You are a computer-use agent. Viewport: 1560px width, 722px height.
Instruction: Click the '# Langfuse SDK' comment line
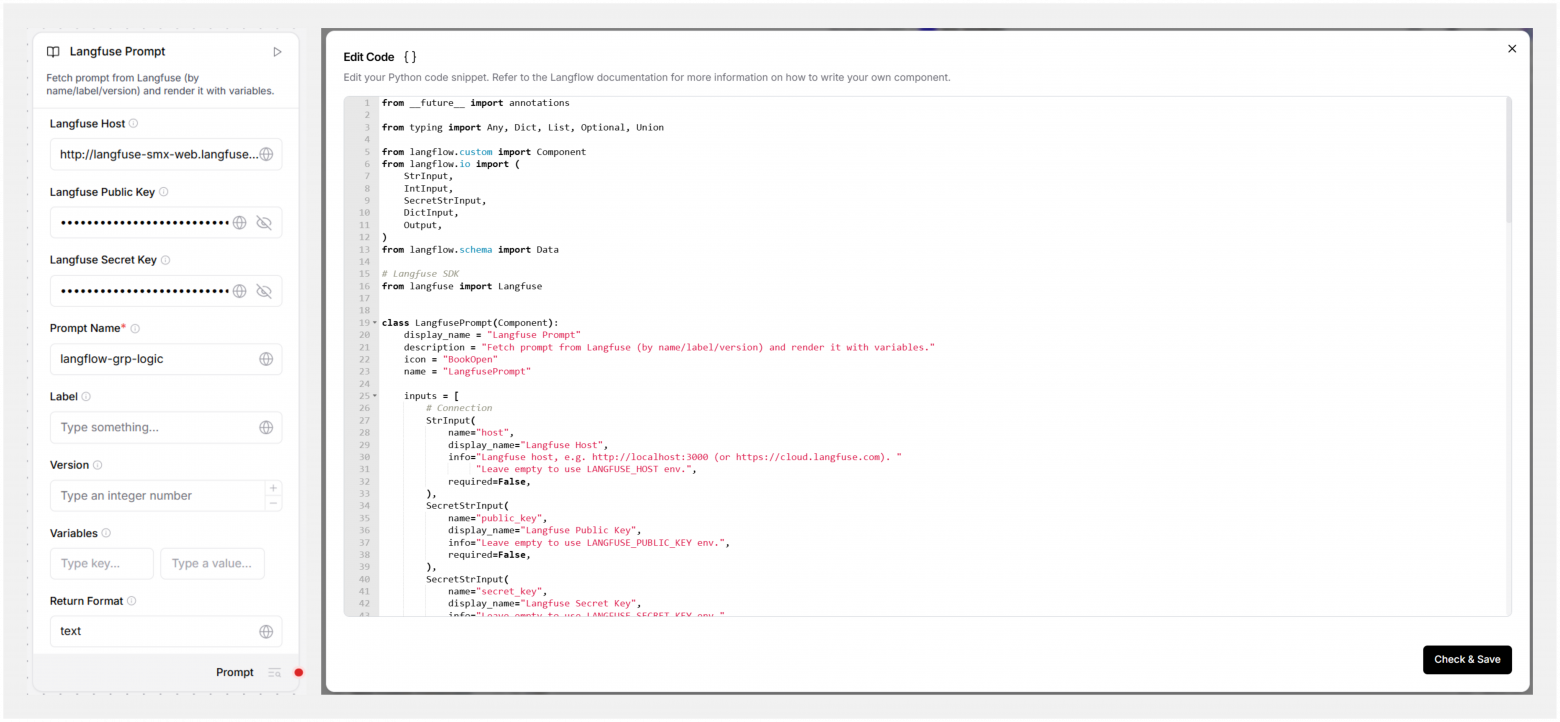point(420,274)
